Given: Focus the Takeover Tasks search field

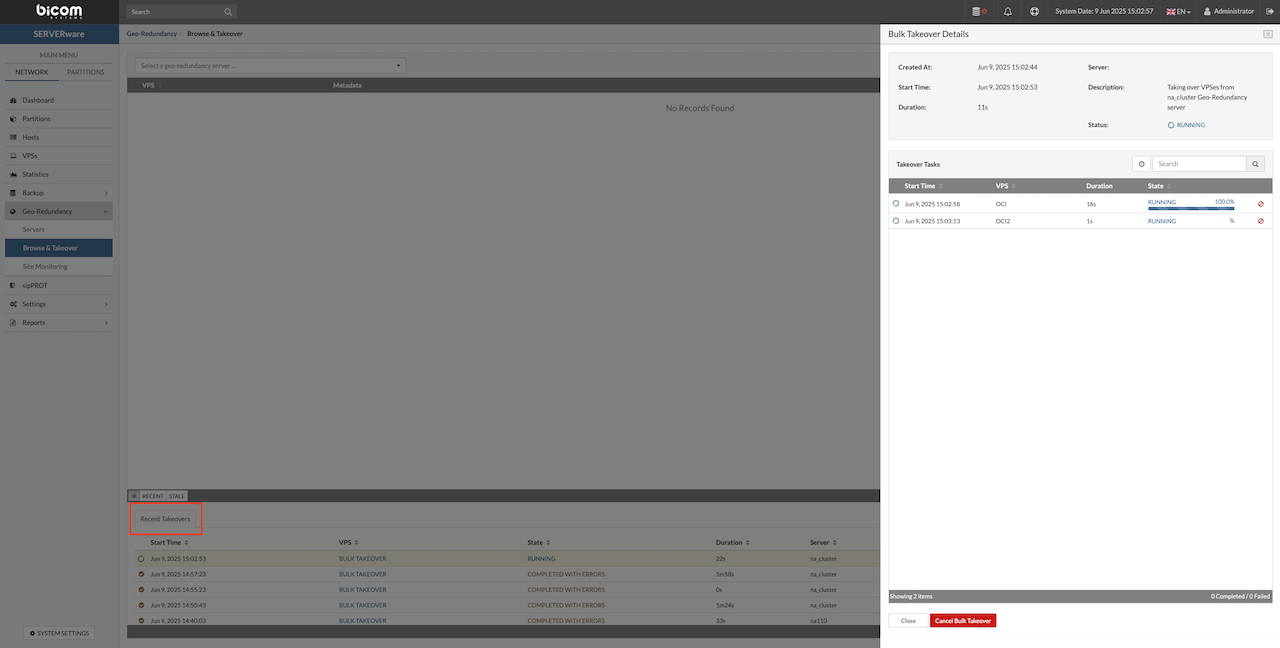Looking at the screenshot, I should (1198, 164).
